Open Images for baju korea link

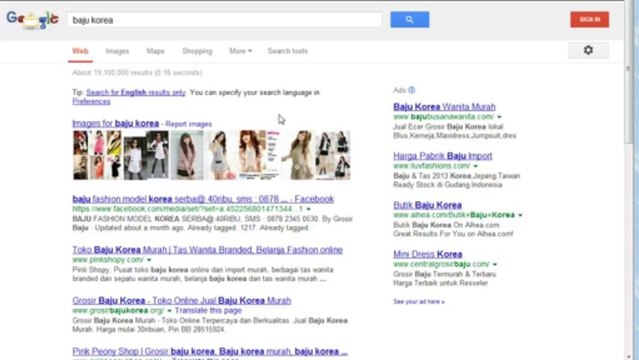(116, 123)
